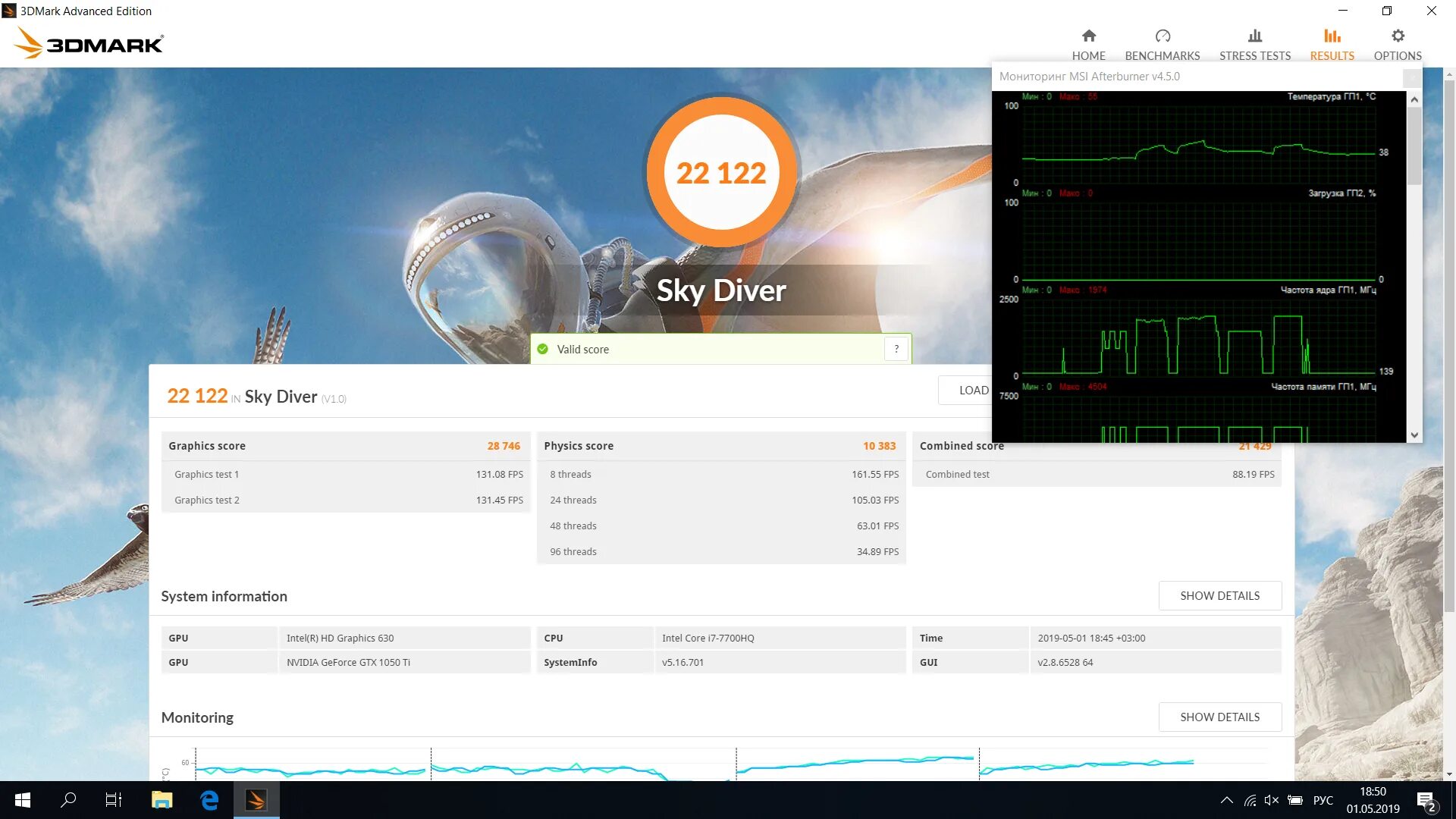Click NVIDIA GeForce GTX 1050 Ti entry
1456x819 pixels.
coord(405,662)
